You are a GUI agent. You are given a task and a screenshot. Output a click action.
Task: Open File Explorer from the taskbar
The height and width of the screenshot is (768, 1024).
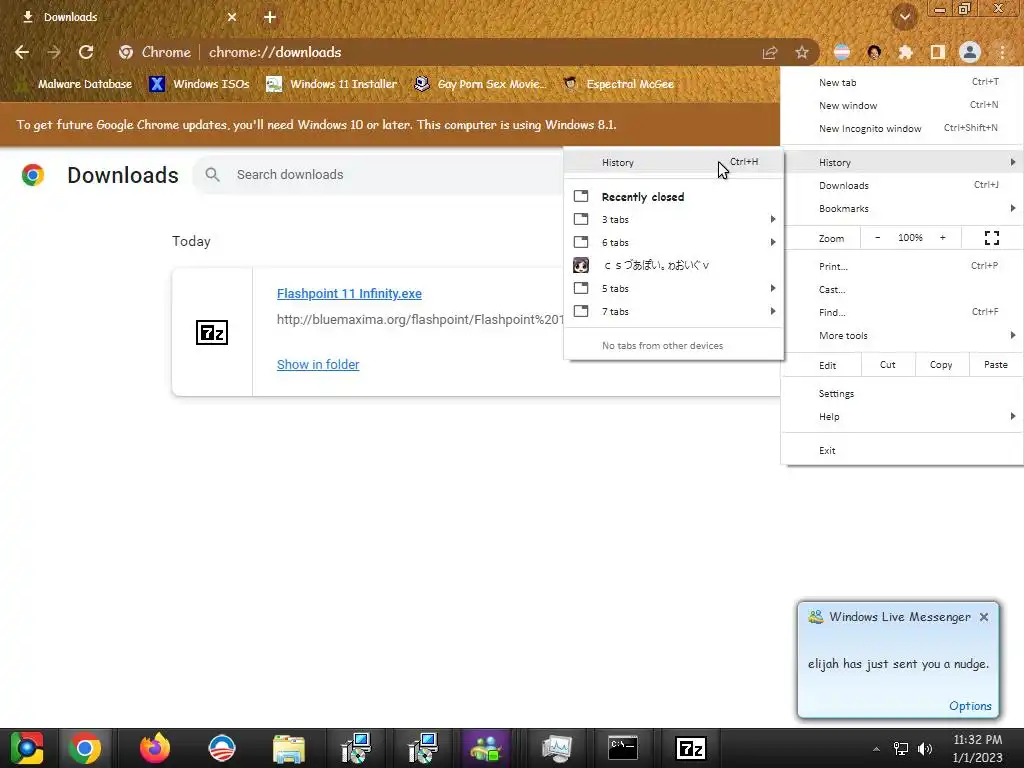pos(289,748)
